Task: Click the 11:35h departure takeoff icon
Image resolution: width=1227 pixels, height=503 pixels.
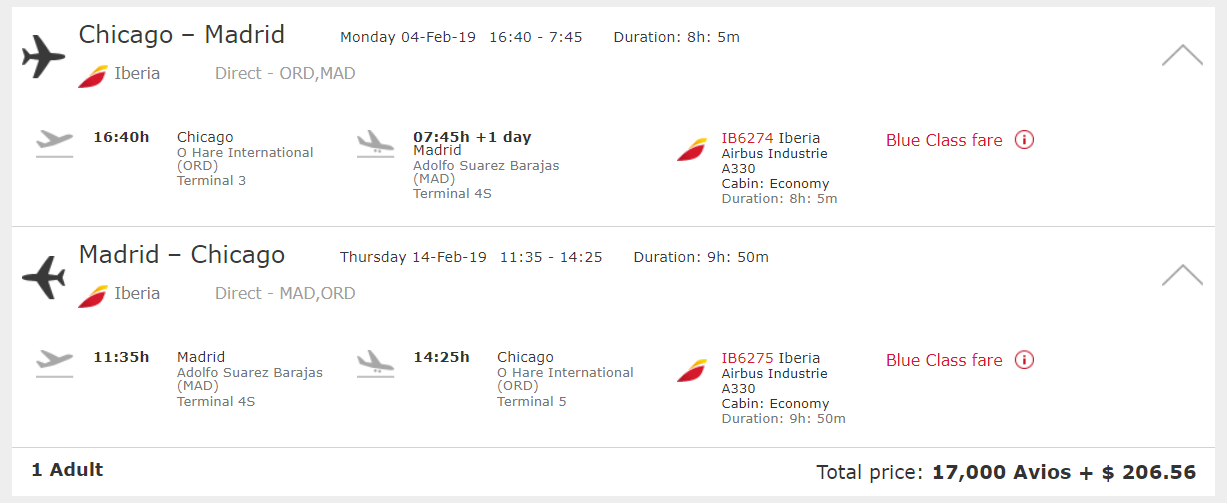Action: [55, 362]
